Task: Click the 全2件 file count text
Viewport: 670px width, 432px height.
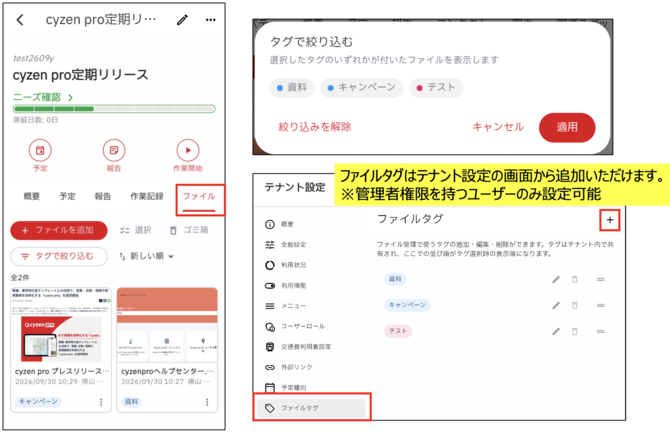Action: [20, 278]
